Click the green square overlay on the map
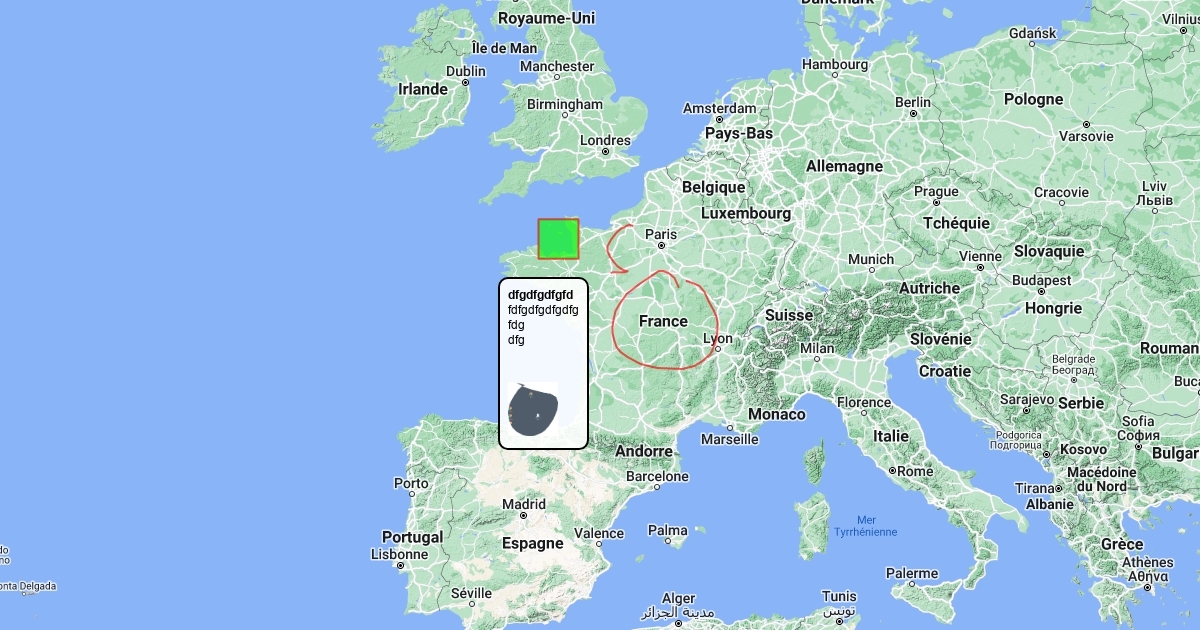 [x=558, y=239]
